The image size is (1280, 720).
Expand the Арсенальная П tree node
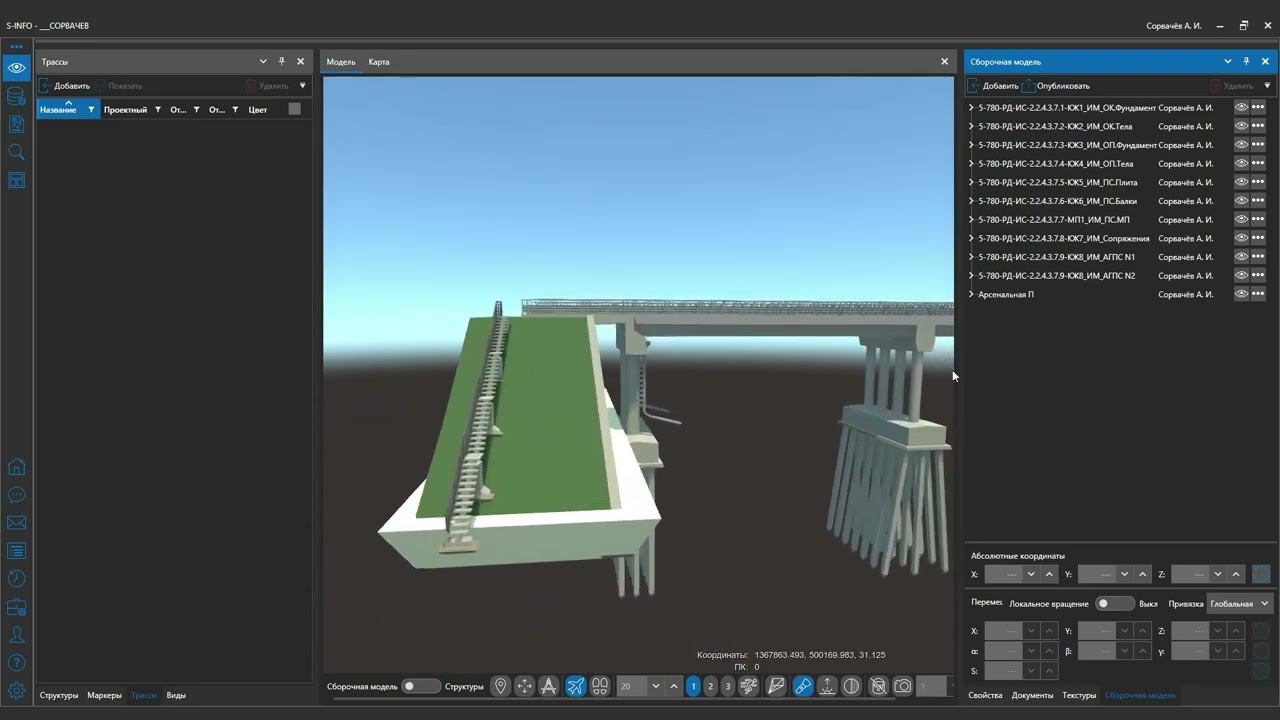pyautogui.click(x=971, y=294)
